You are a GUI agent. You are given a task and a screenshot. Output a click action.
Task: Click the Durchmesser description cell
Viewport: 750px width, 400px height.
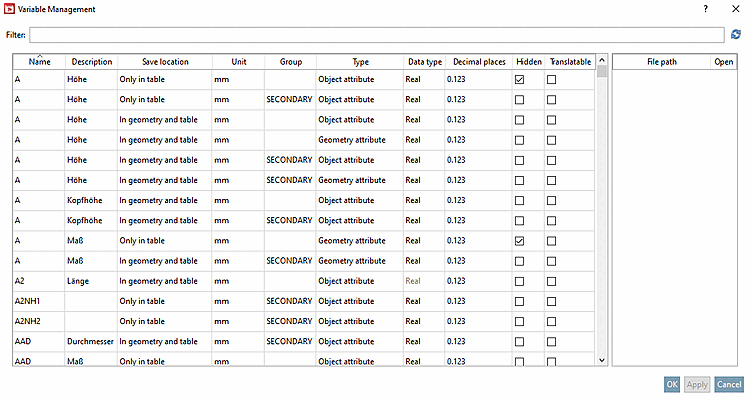point(91,342)
